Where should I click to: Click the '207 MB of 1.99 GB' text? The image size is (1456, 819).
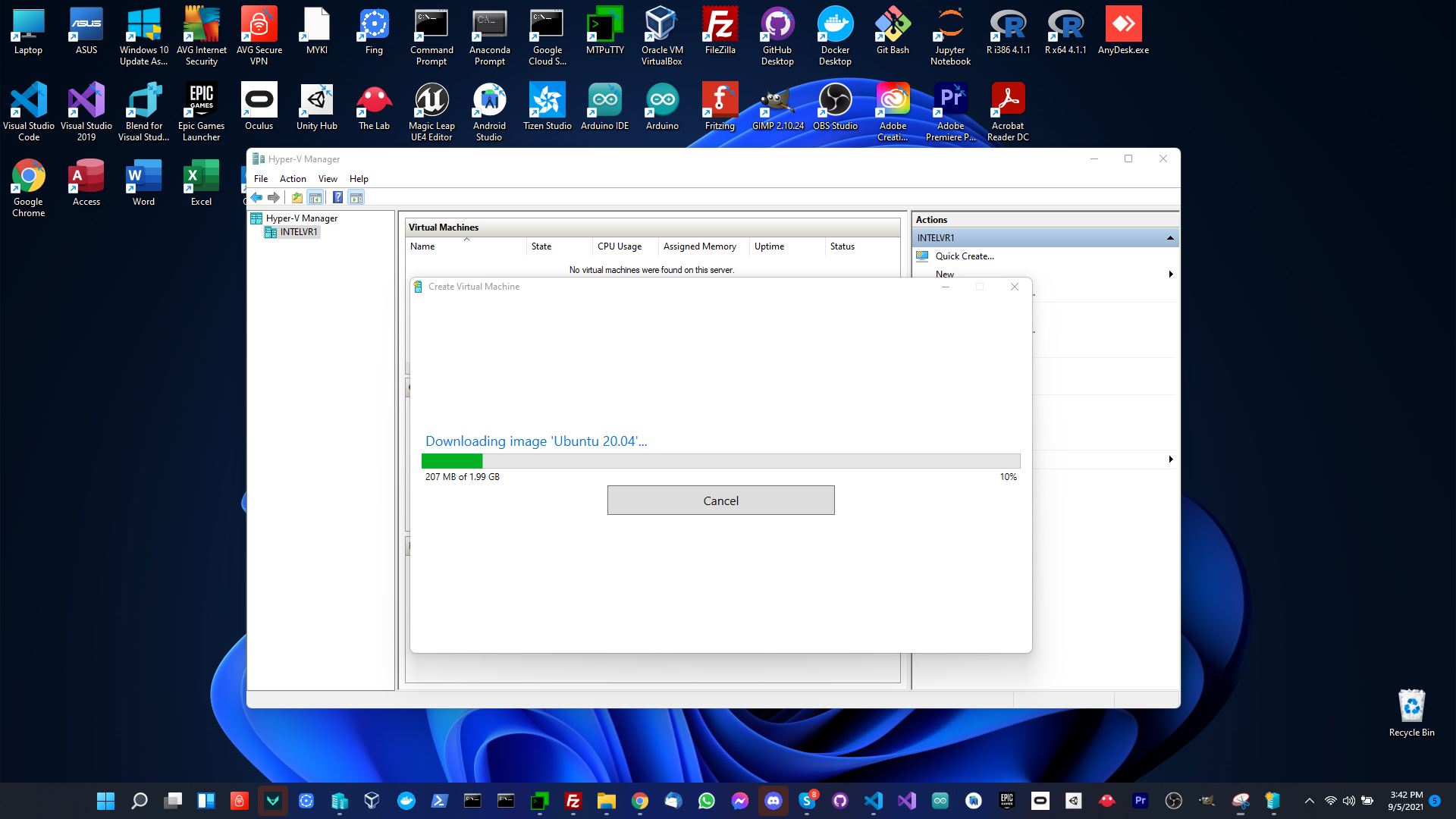(x=463, y=477)
